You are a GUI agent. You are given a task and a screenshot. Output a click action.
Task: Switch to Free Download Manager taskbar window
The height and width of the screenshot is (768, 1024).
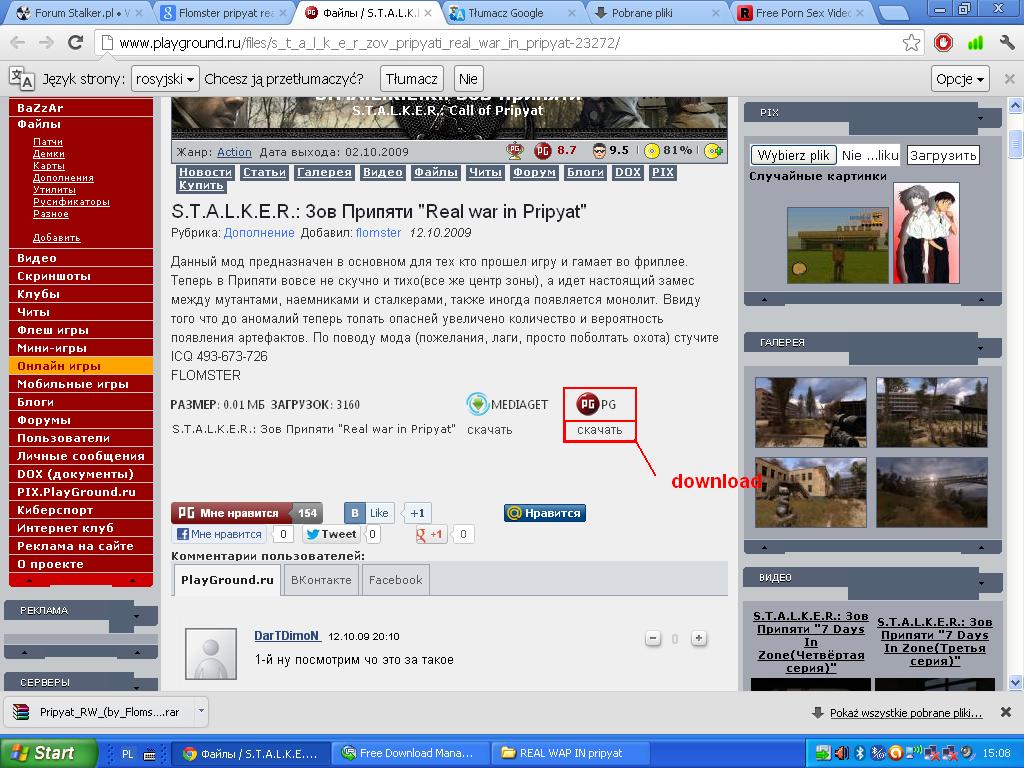click(409, 753)
